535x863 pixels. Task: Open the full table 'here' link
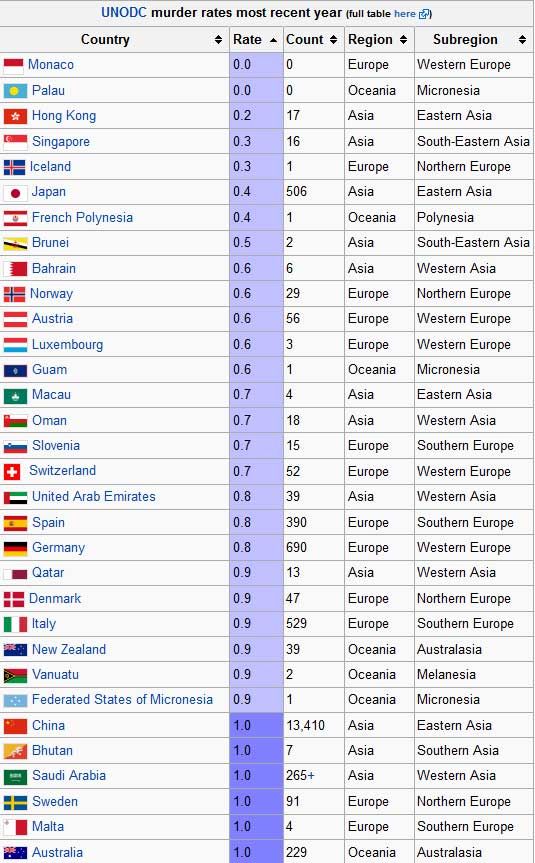(x=405, y=14)
